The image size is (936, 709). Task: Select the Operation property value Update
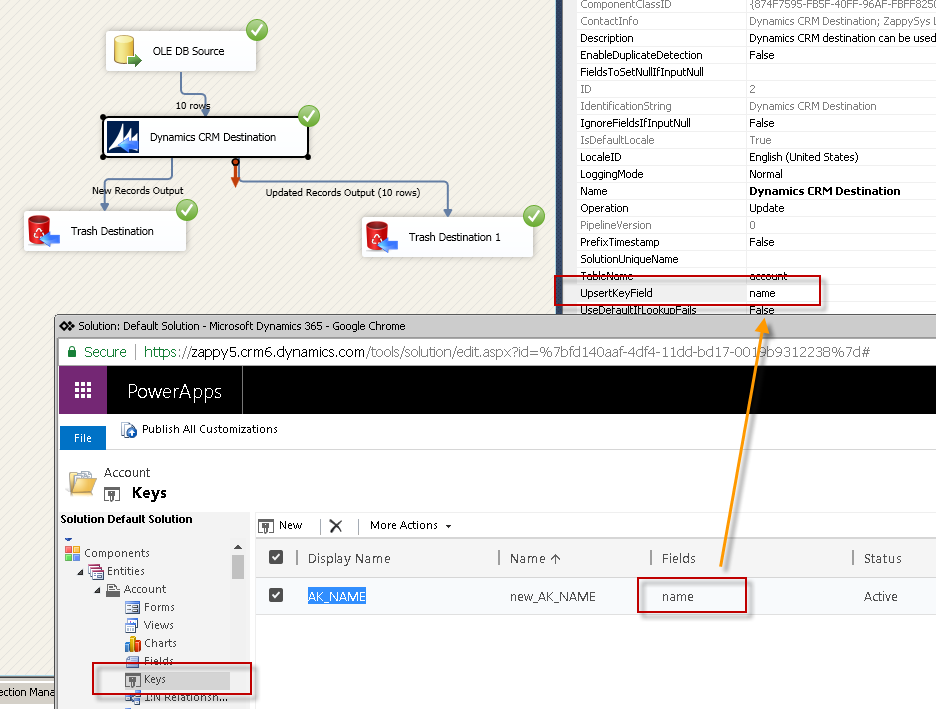click(x=766, y=208)
